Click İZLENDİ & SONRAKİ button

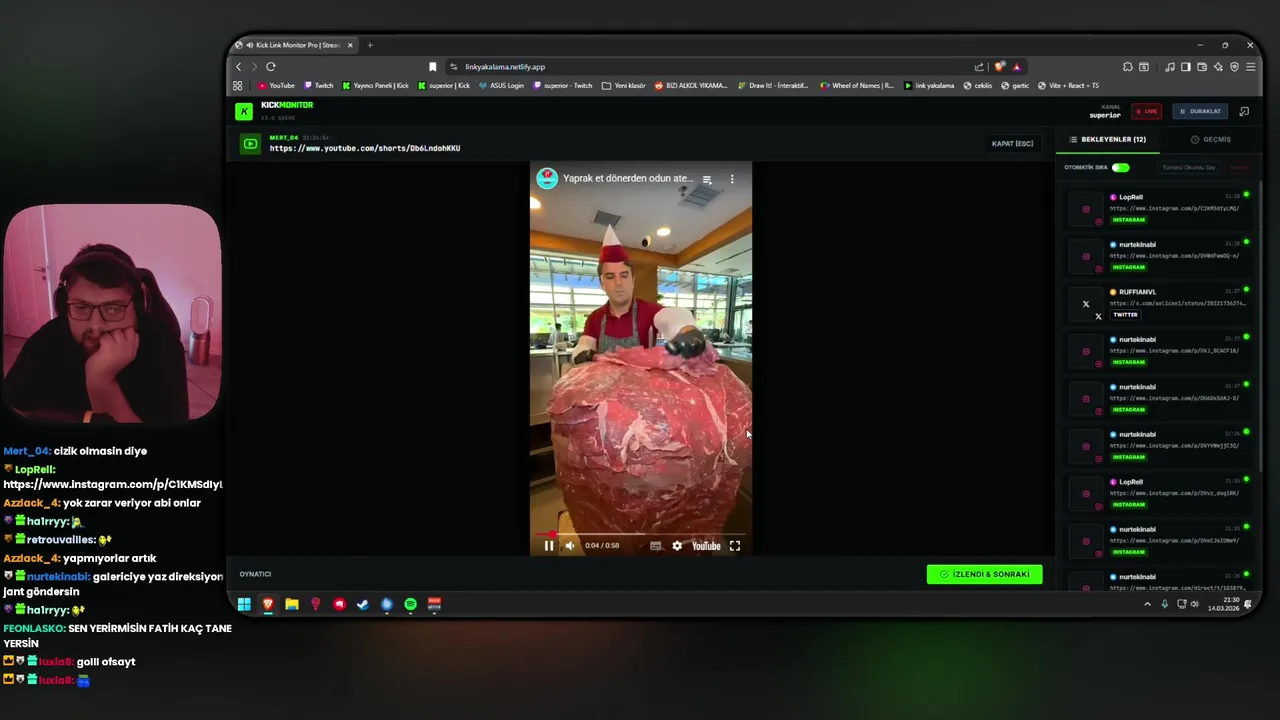coord(984,574)
